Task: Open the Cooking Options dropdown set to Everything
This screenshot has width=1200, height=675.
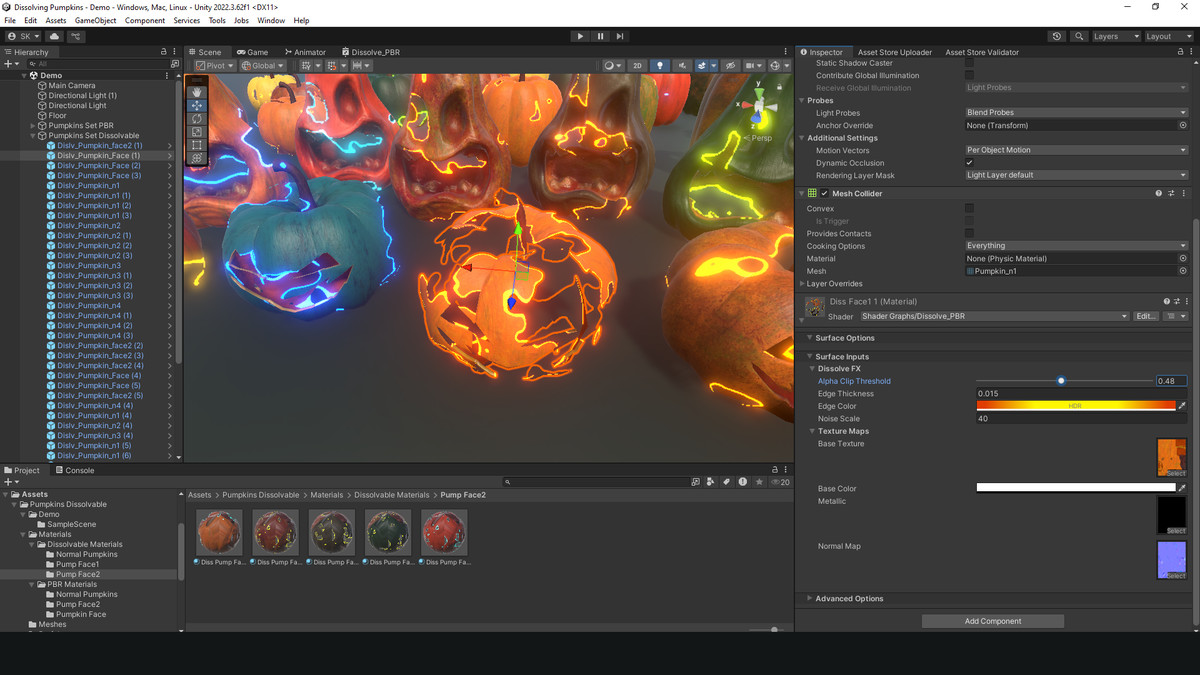Action: 1075,245
